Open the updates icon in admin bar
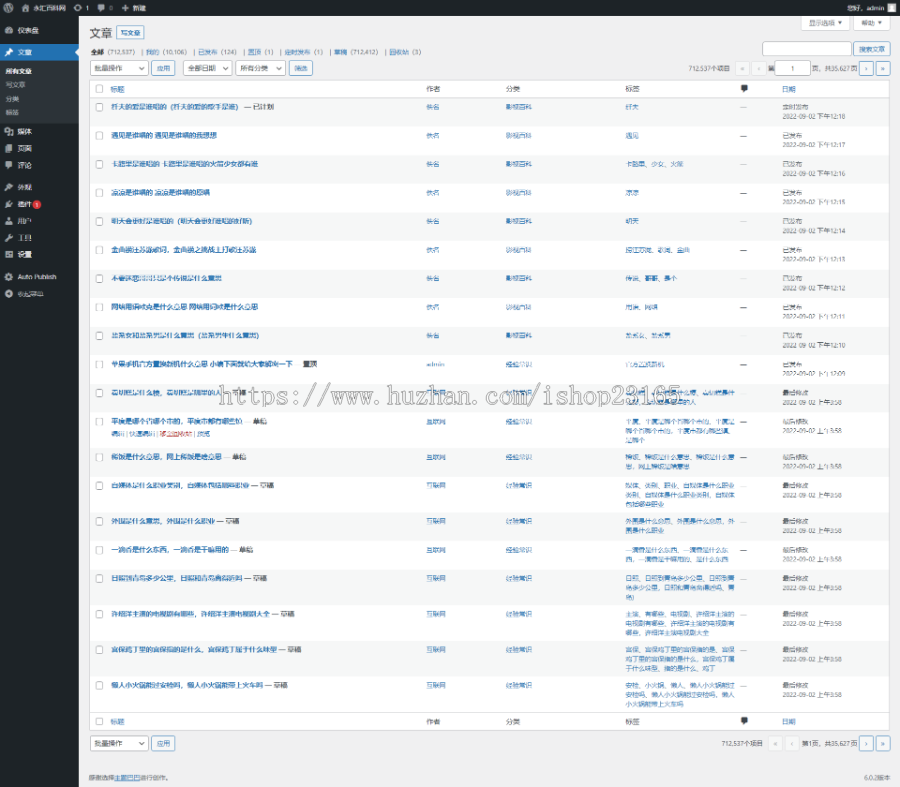The height and width of the screenshot is (787, 900). [77, 8]
